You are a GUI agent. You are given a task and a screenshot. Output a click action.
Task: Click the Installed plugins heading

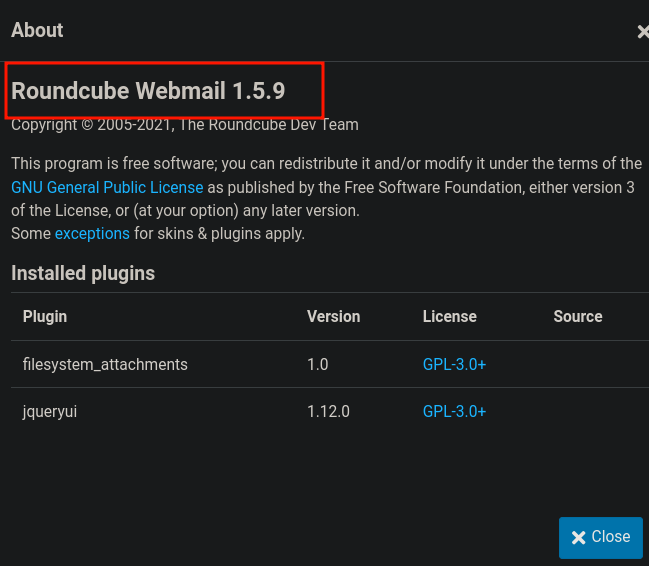pyautogui.click(x=83, y=273)
